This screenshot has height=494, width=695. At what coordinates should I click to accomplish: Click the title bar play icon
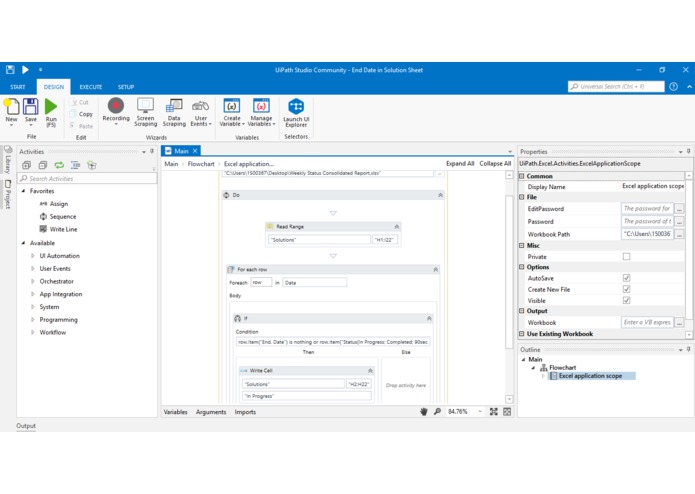[25, 70]
